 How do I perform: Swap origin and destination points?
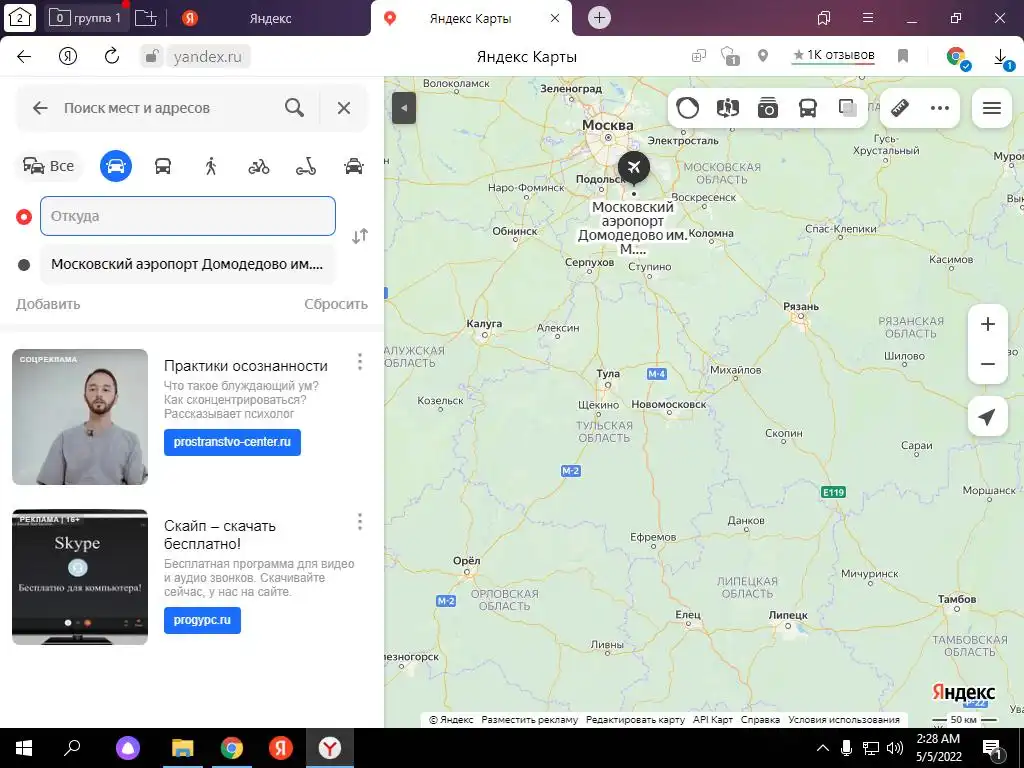tap(360, 236)
